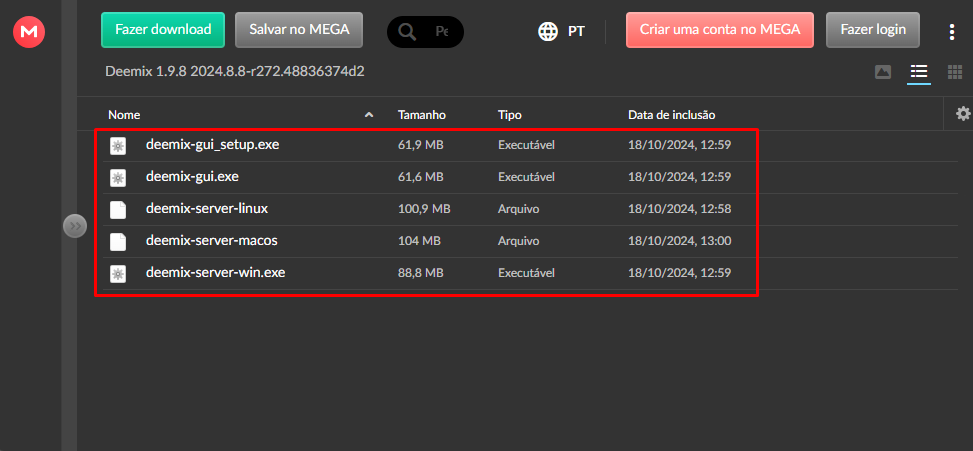Screen dimensions: 973x451
Task: Click date cell in deemix-gui_setup.exe row
Action: [x=679, y=145]
